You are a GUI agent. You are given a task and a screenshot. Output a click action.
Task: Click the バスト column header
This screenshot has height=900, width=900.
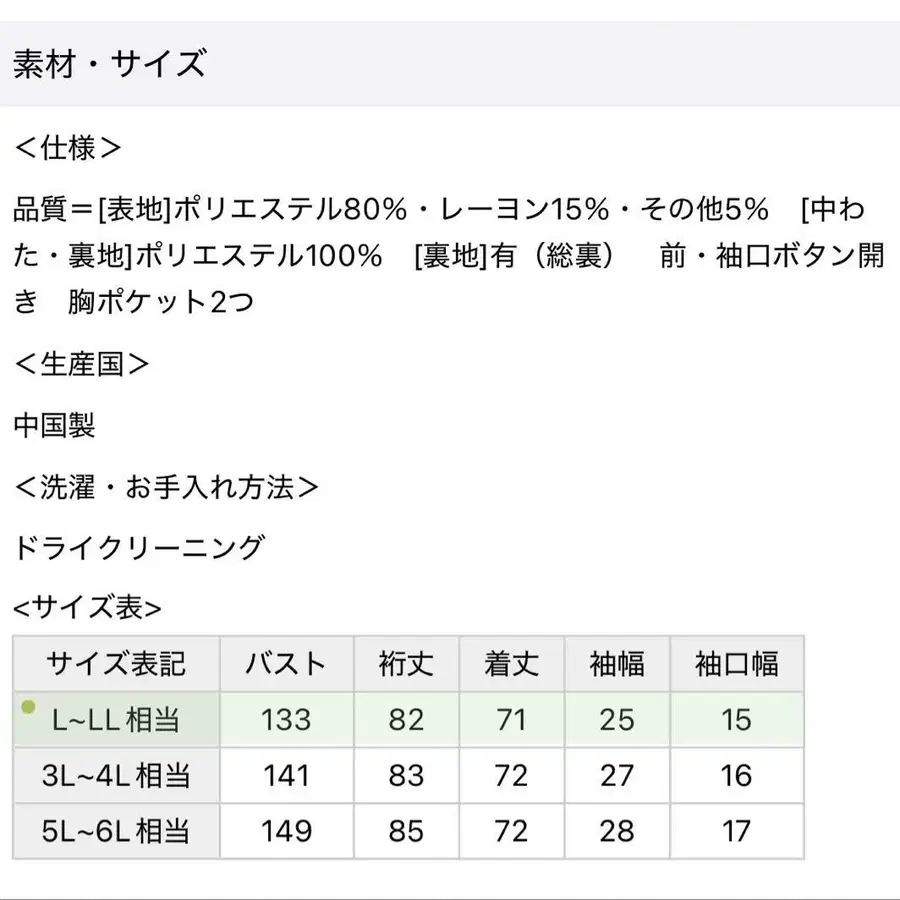coord(286,664)
